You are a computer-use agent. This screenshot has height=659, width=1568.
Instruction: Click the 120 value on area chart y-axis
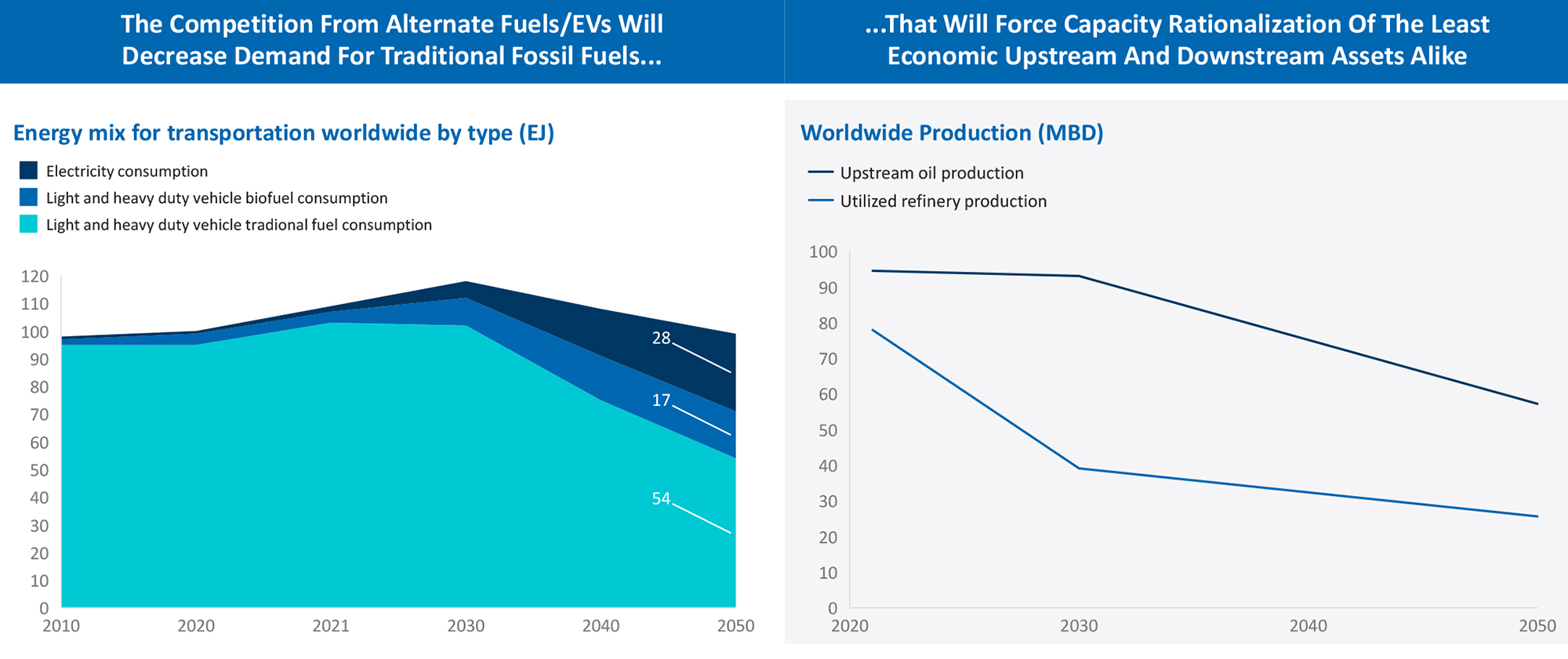34,277
